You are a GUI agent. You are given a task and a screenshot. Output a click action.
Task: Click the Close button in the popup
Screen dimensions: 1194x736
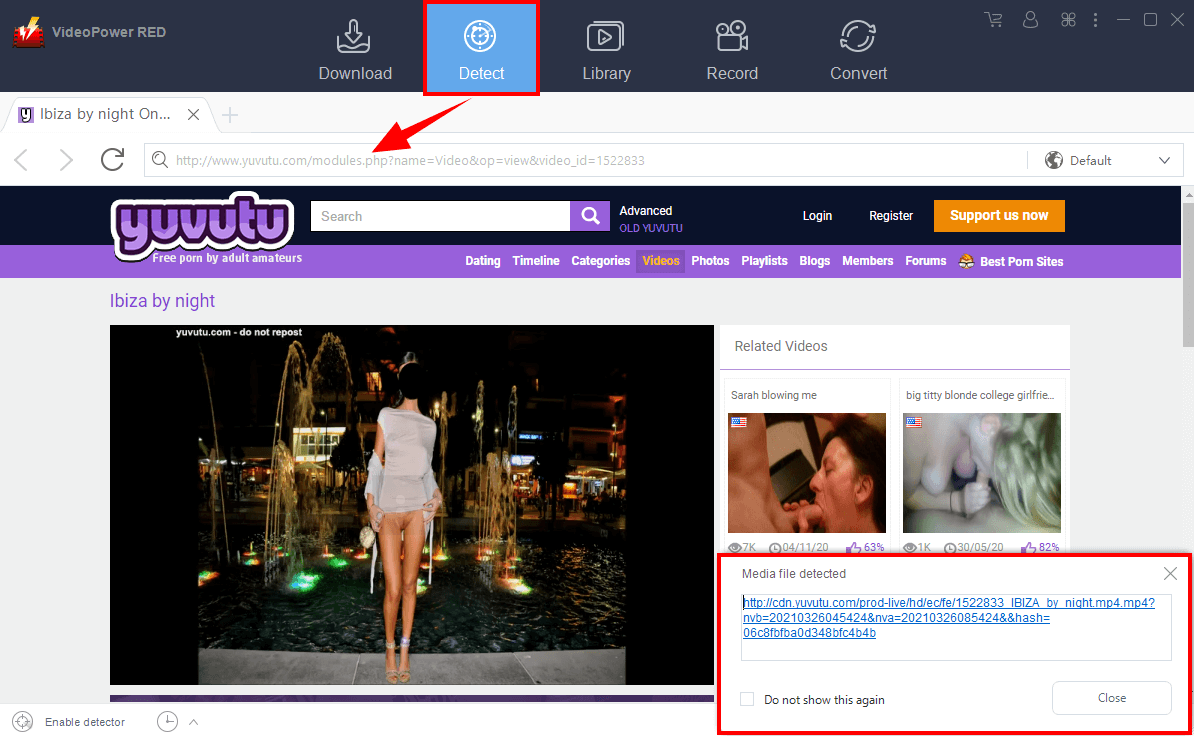click(x=1112, y=698)
